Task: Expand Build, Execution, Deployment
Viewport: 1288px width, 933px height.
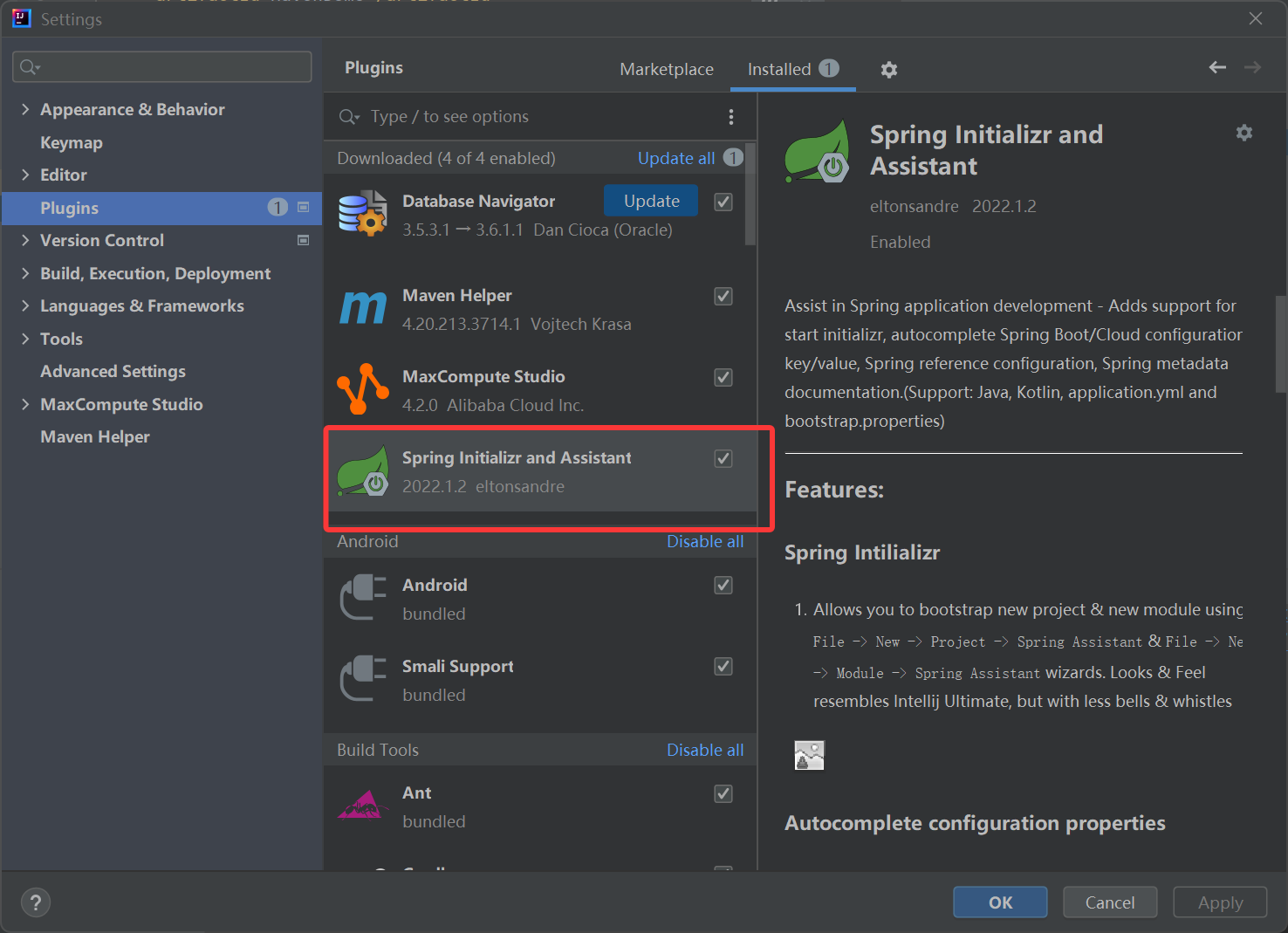Action: click(x=25, y=273)
